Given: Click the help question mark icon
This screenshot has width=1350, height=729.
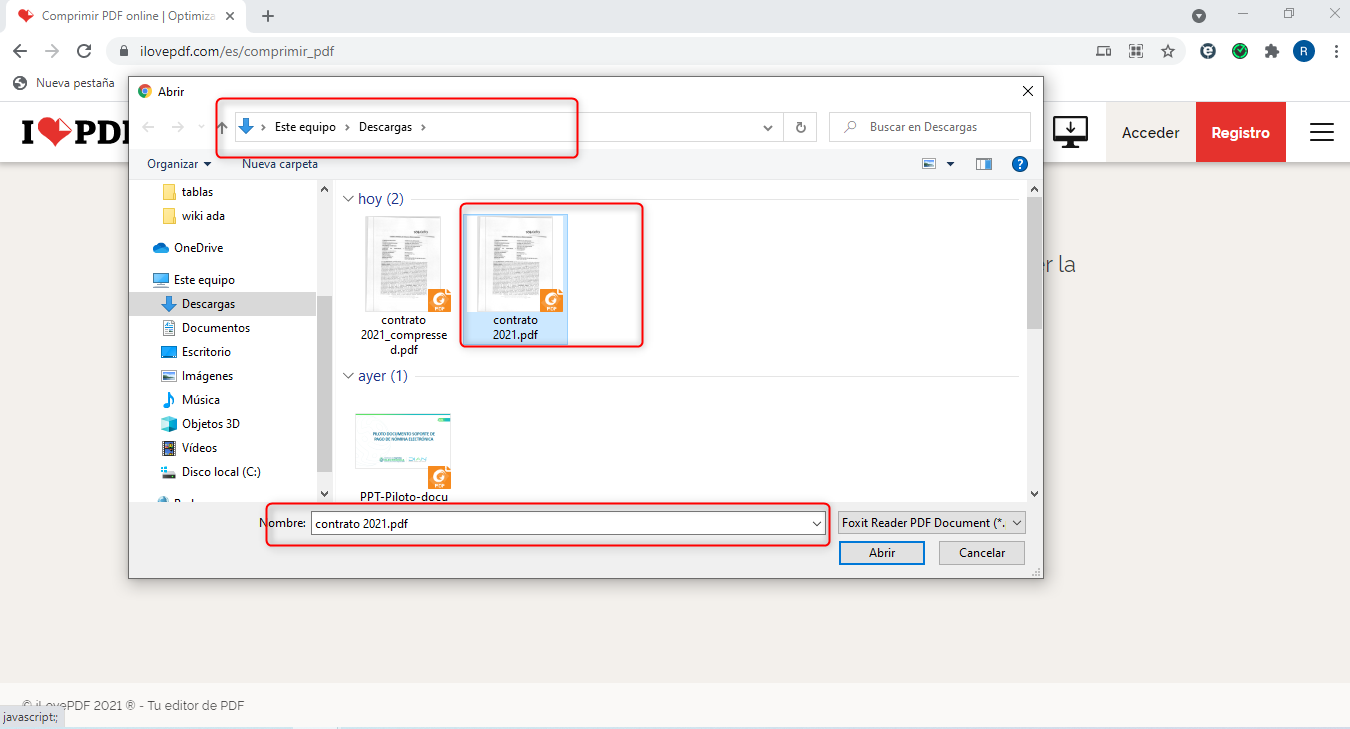Looking at the screenshot, I should (1019, 164).
